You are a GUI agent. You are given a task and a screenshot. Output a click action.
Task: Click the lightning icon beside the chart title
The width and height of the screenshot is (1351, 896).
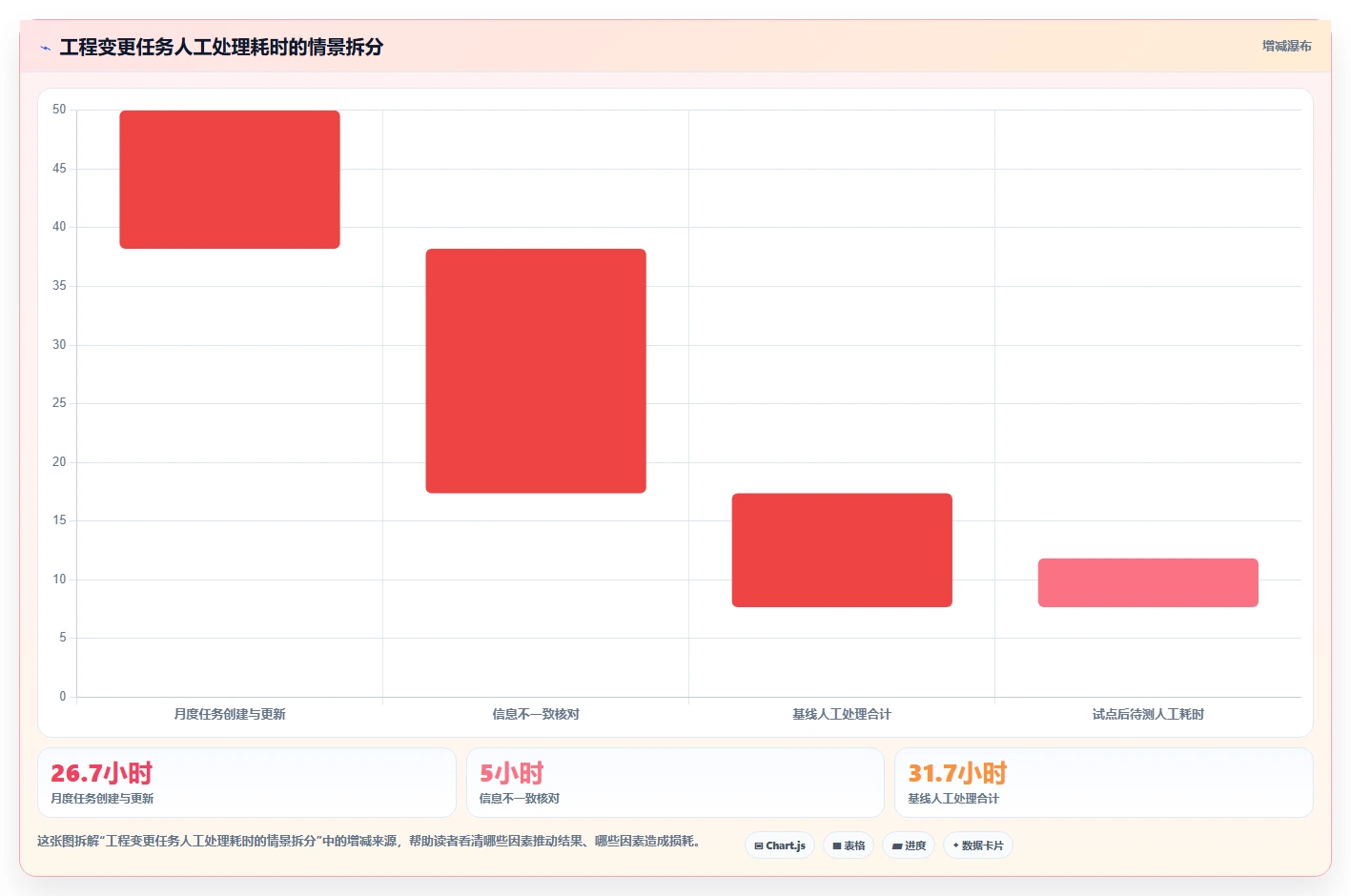click(45, 48)
